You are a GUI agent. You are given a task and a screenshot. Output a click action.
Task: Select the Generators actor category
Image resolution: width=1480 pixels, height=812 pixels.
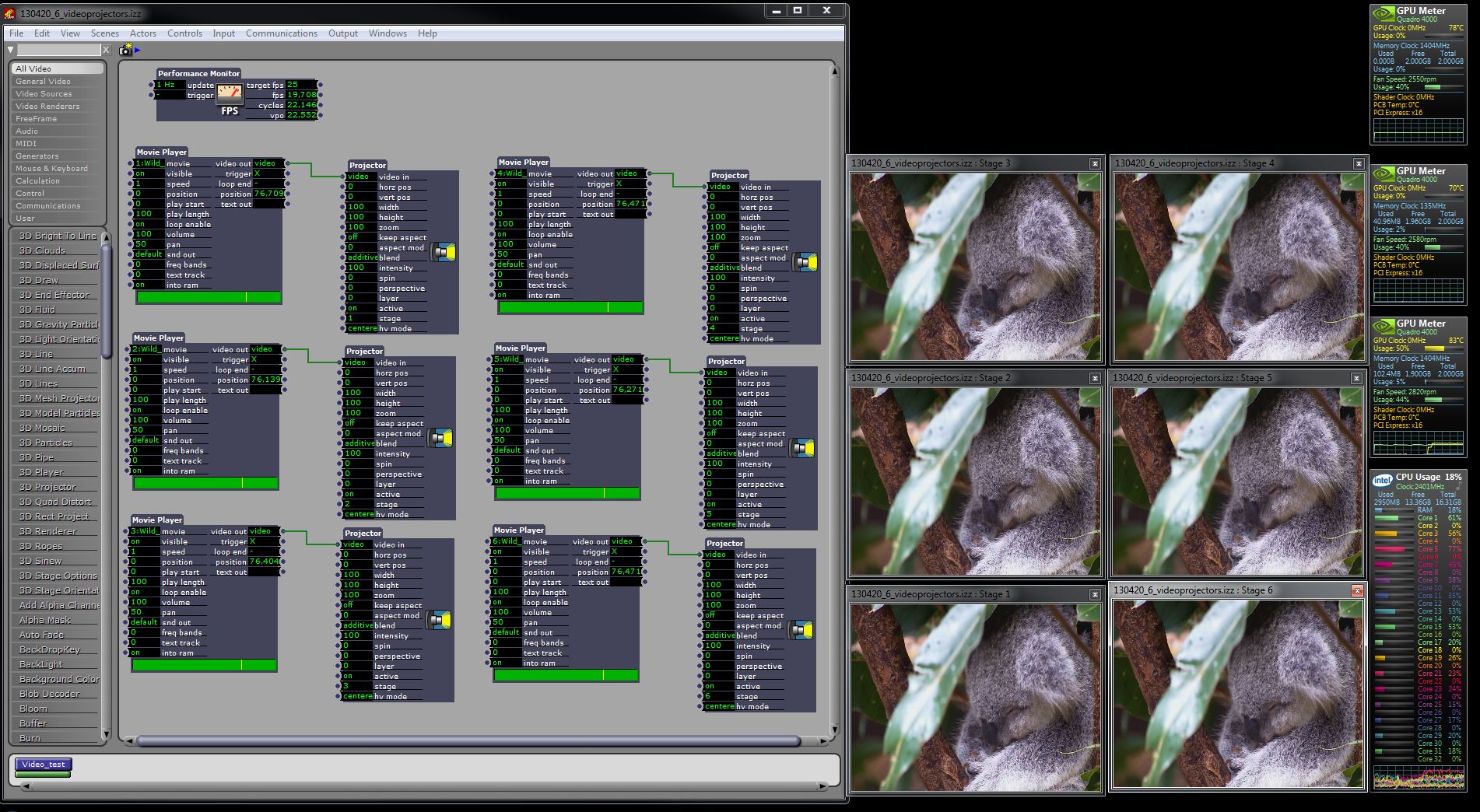(x=58, y=156)
